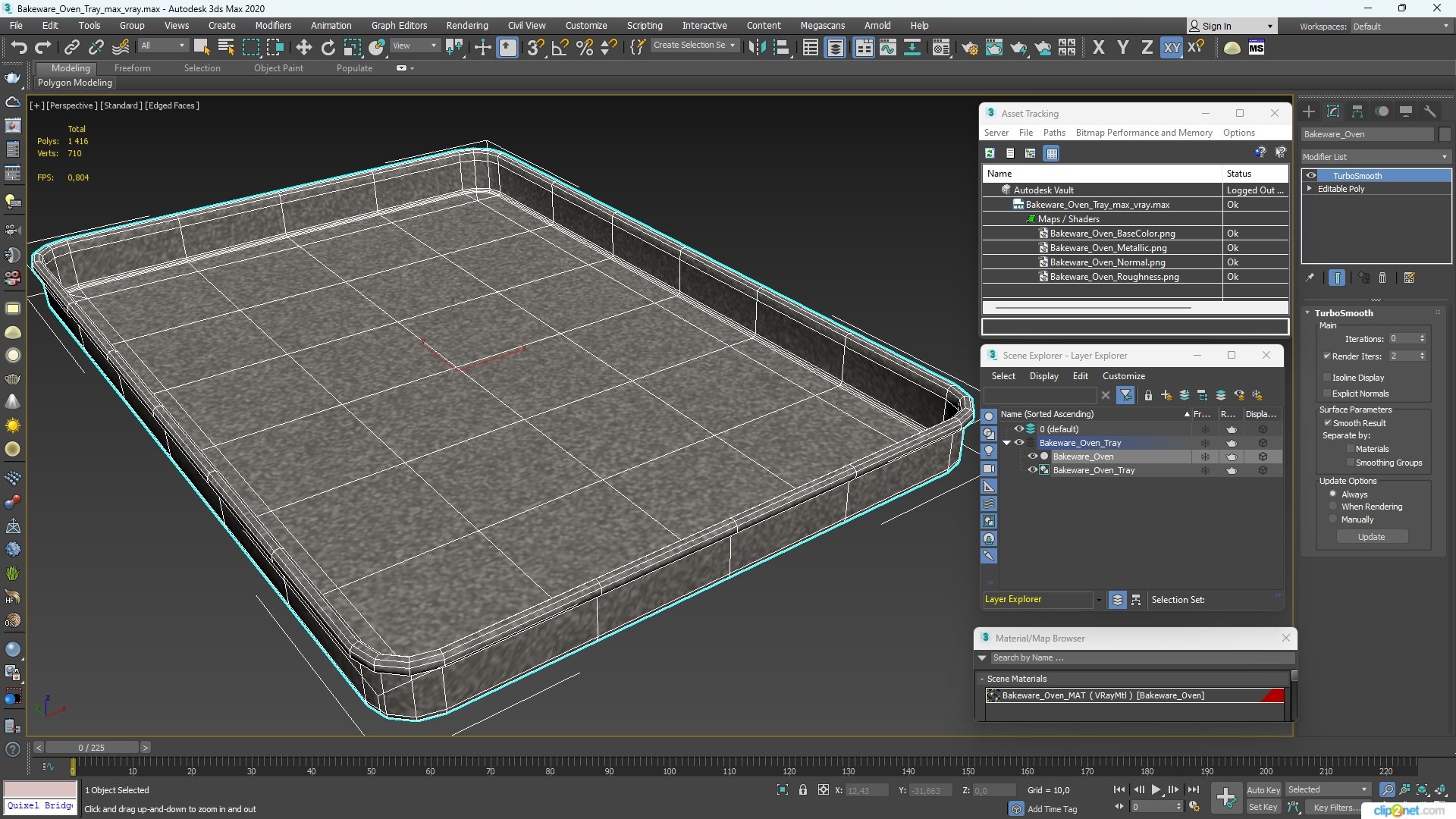
Task: Select the When Rendering radio option
Action: click(x=1333, y=506)
